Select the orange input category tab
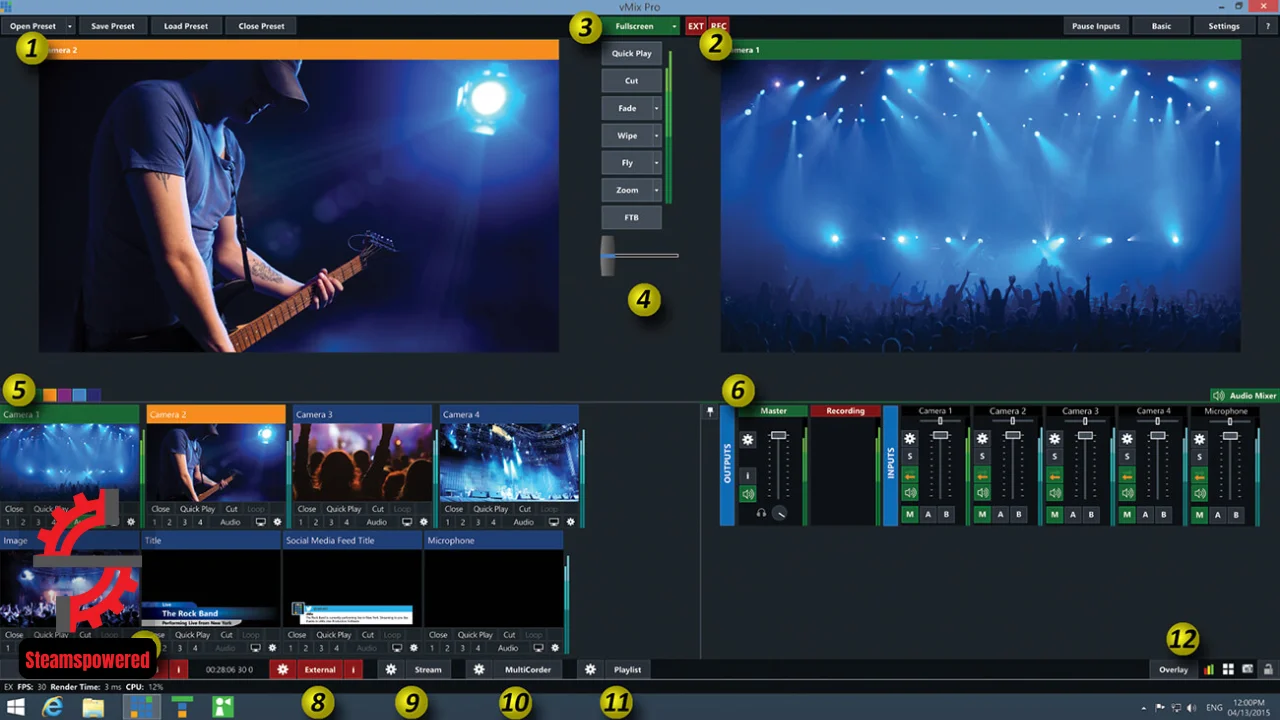The image size is (1280, 720). click(50, 395)
